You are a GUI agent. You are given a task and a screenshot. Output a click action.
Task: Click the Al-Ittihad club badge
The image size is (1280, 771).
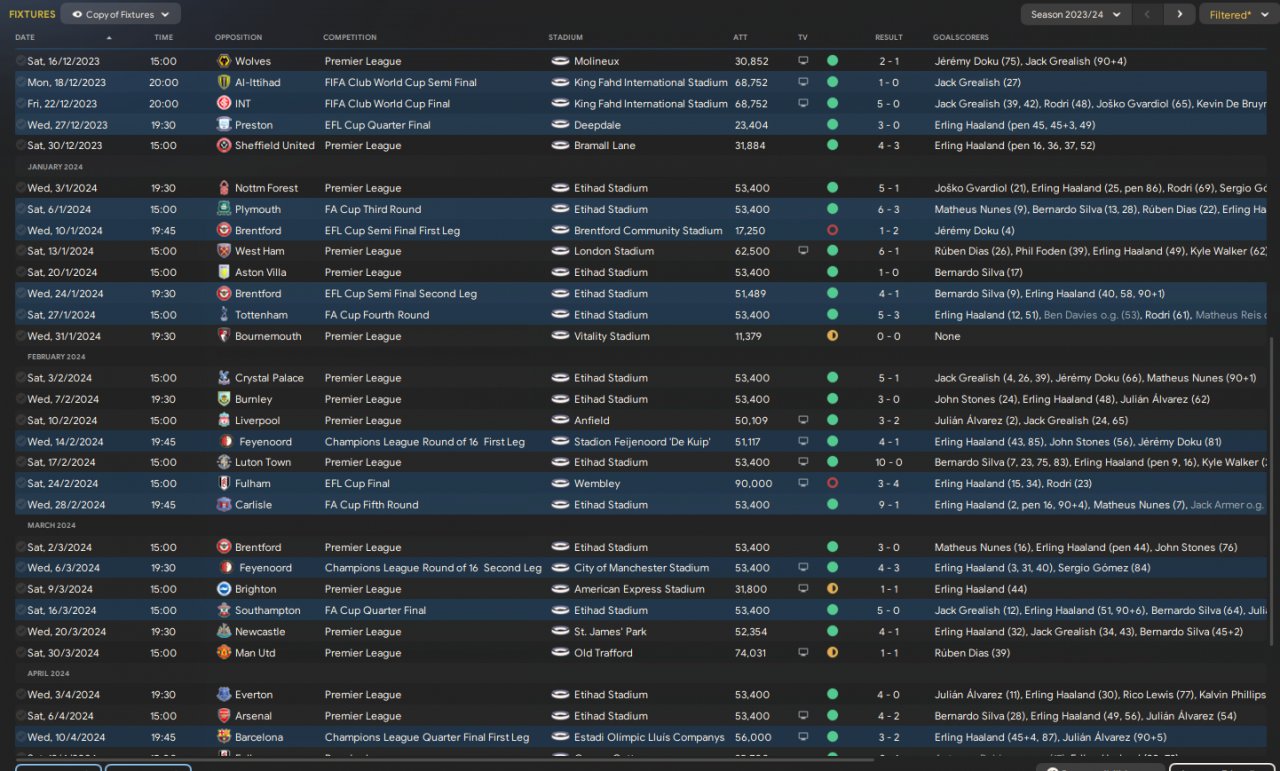[x=224, y=83]
